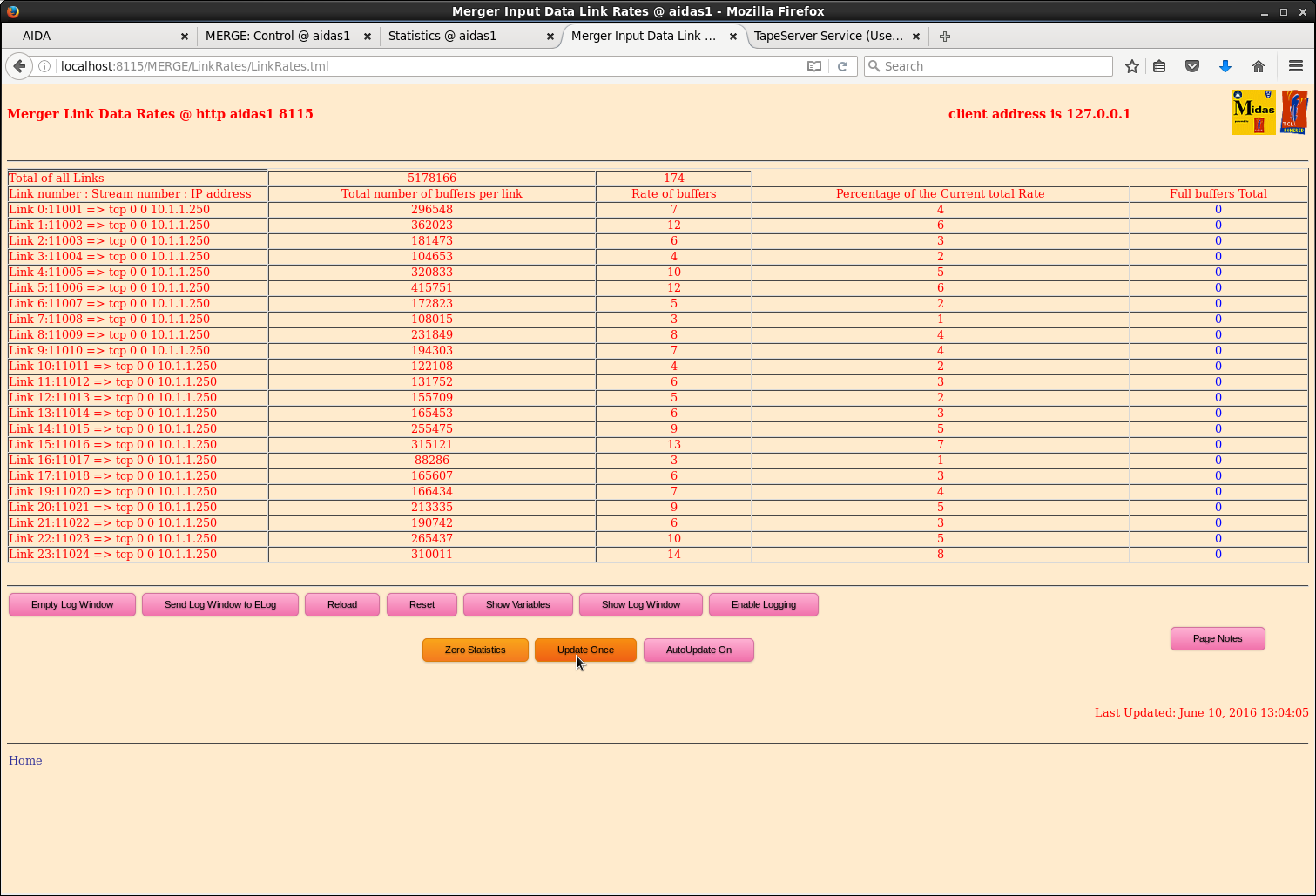
Task: Click the Last Updated timestamp text
Action: [1201, 712]
